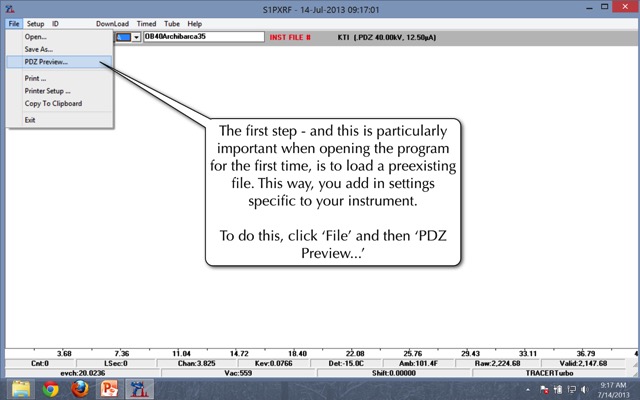Click the 3.68 axis label
Screen dimensions: 640x400
click(64, 353)
